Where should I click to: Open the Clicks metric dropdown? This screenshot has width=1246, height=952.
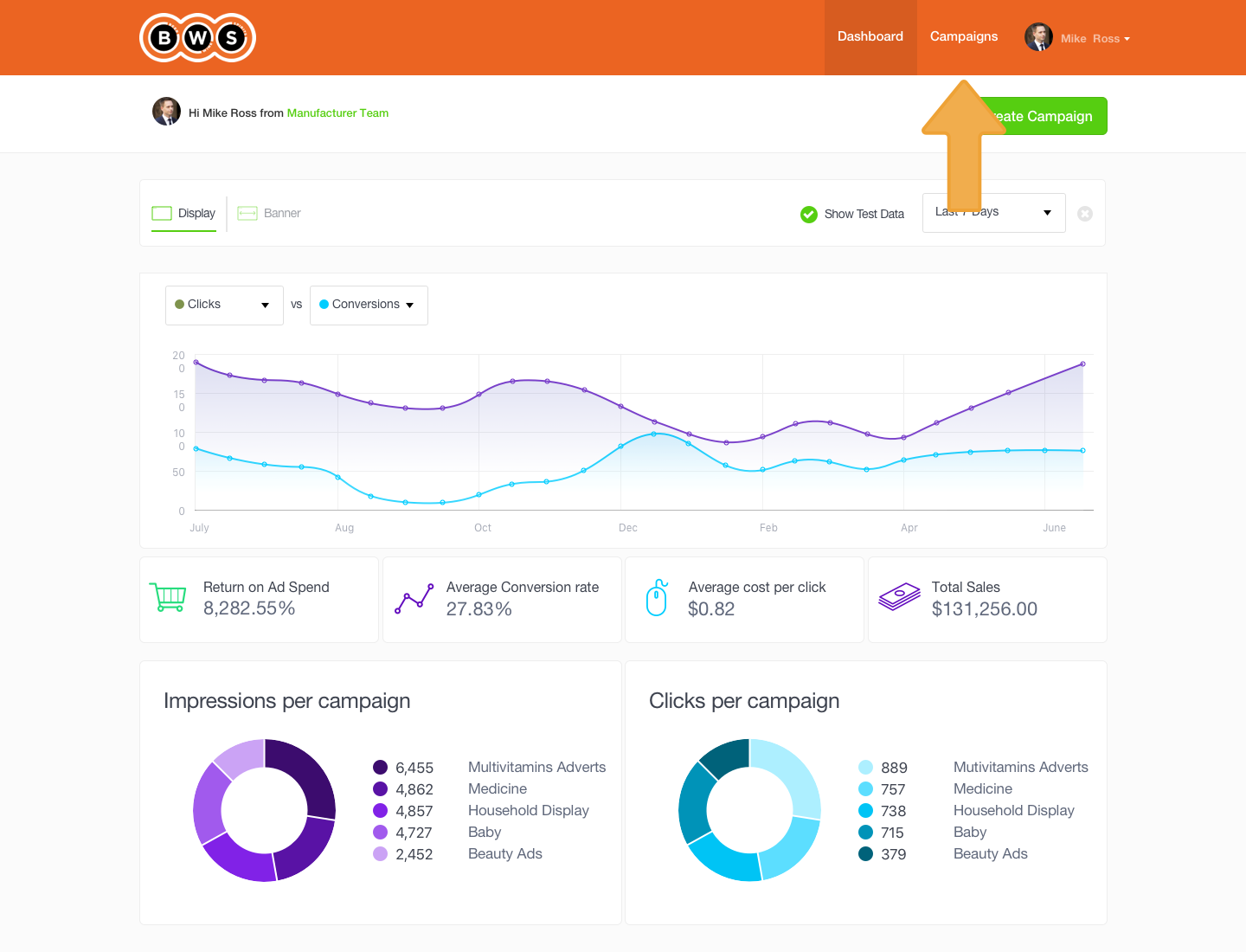[x=224, y=306]
